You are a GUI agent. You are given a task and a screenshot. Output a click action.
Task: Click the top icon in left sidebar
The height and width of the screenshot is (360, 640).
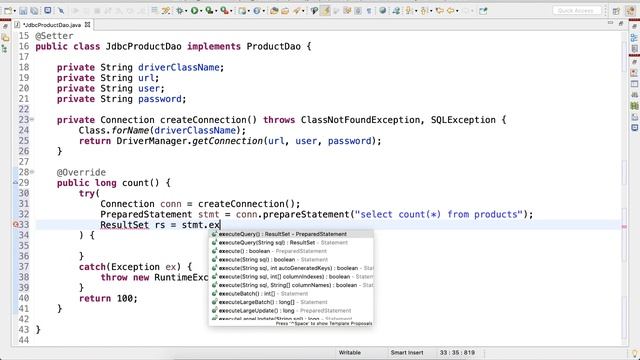click(x=5, y=26)
